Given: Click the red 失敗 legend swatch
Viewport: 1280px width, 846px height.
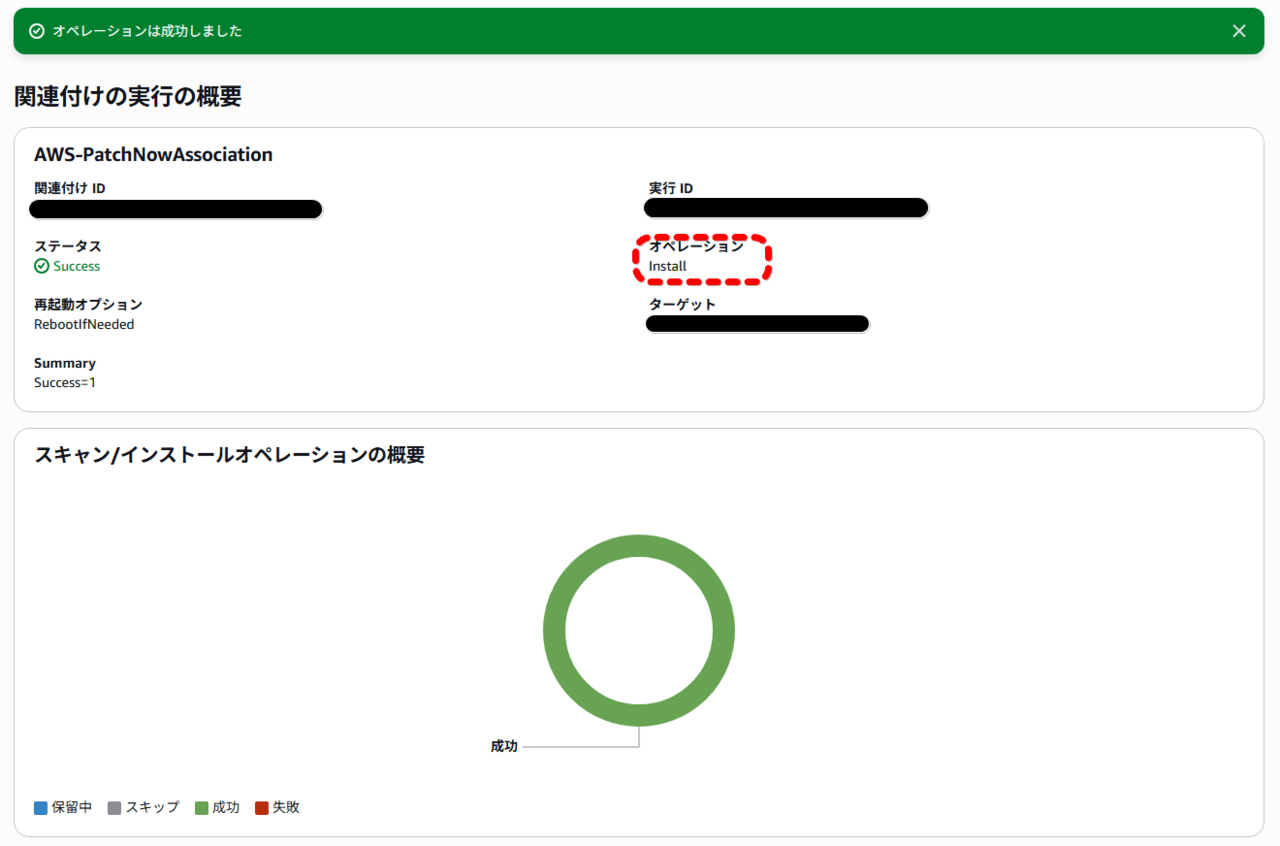Looking at the screenshot, I should [x=262, y=808].
